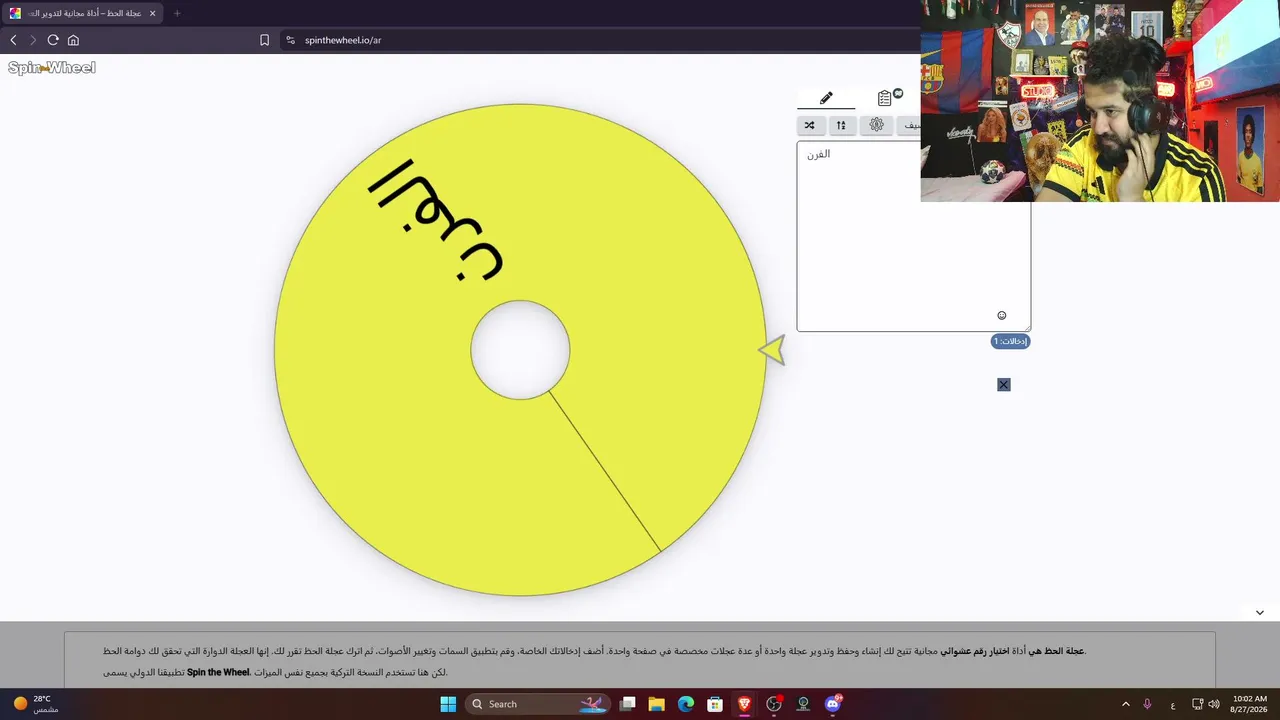Open Microsoft Store from the taskbar
Image resolution: width=1280 pixels, height=720 pixels.
click(x=715, y=704)
